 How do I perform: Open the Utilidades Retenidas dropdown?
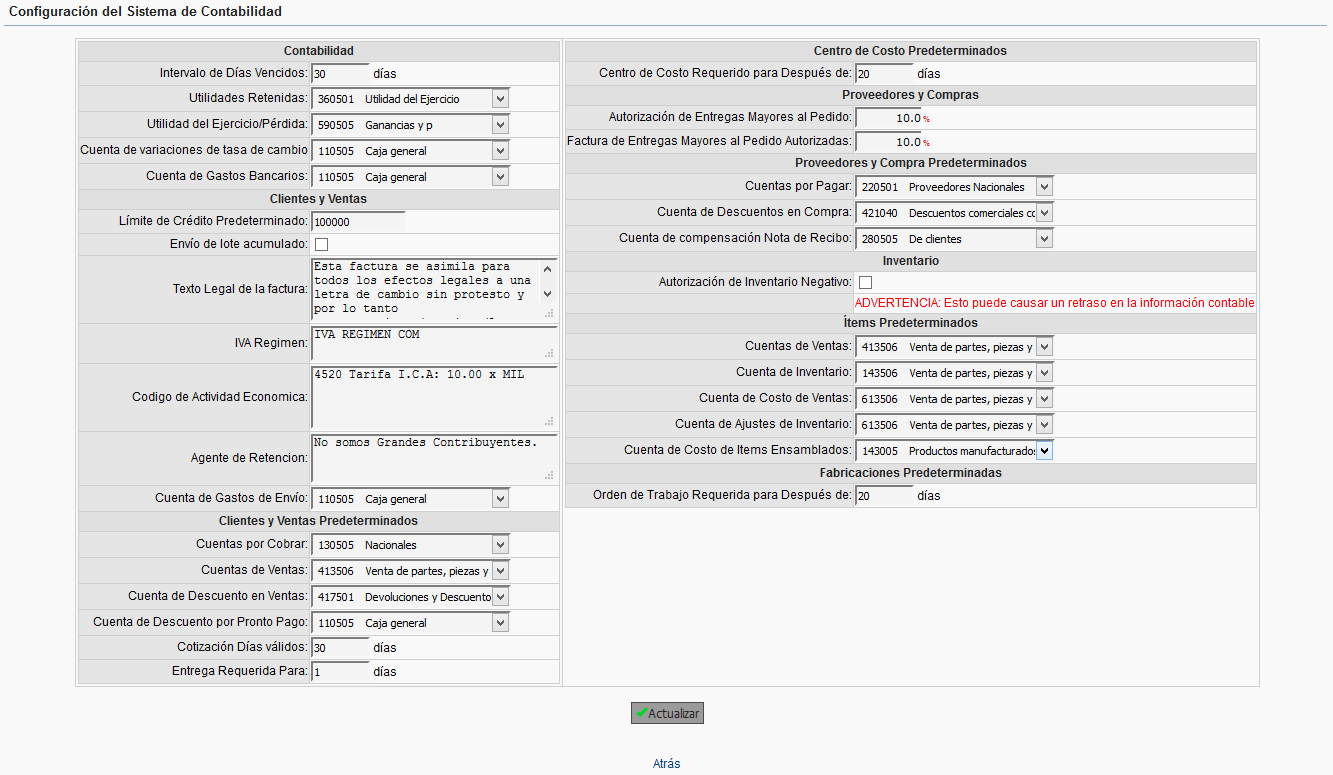[410, 99]
